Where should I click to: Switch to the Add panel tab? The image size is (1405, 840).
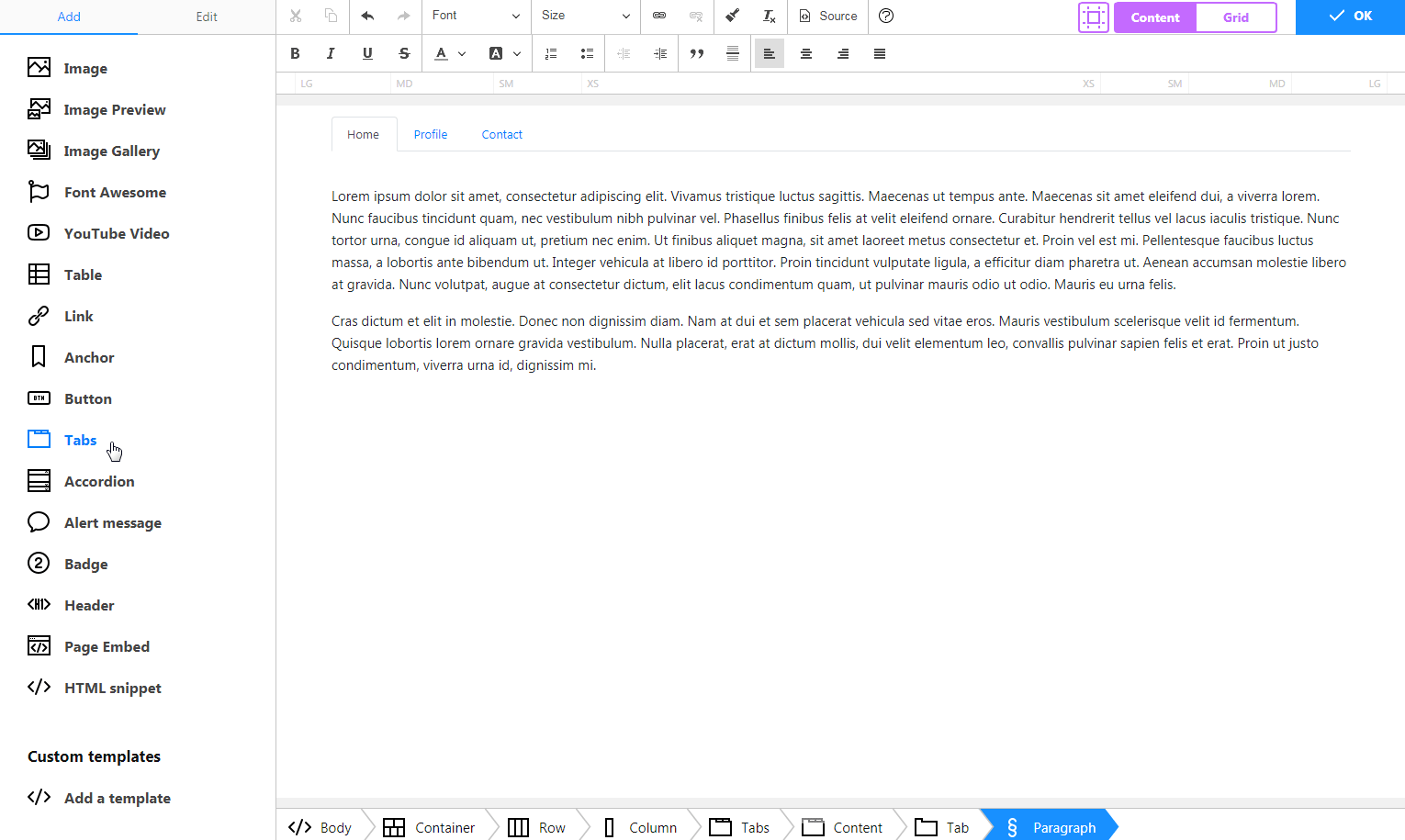(x=69, y=17)
